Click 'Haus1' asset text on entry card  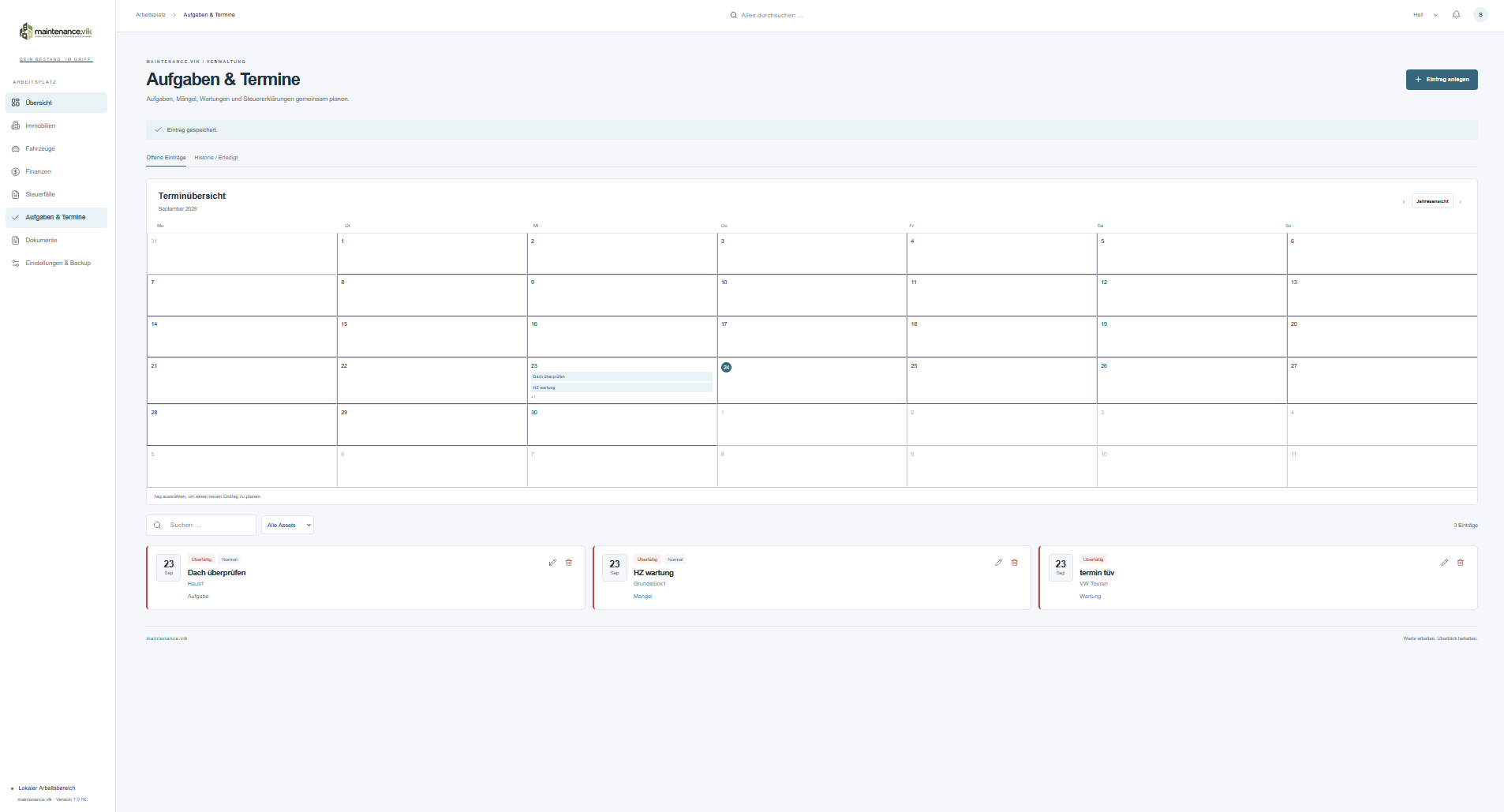(196, 584)
